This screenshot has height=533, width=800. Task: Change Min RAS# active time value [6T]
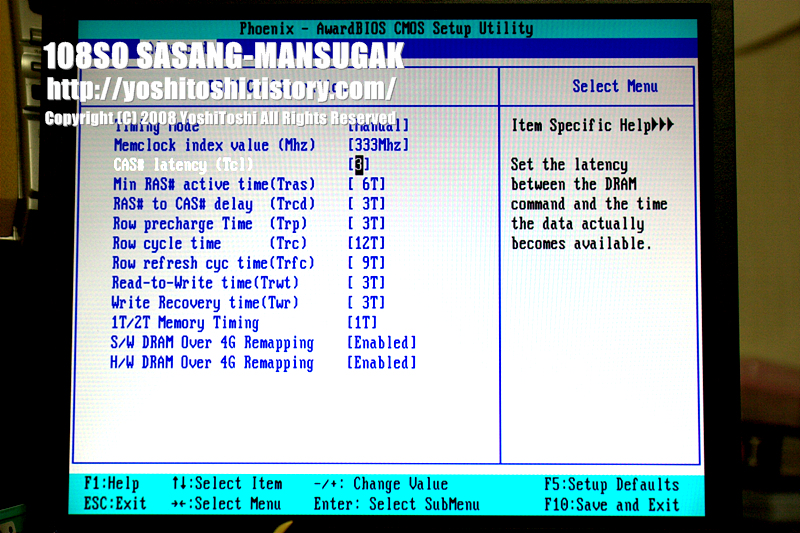366,184
